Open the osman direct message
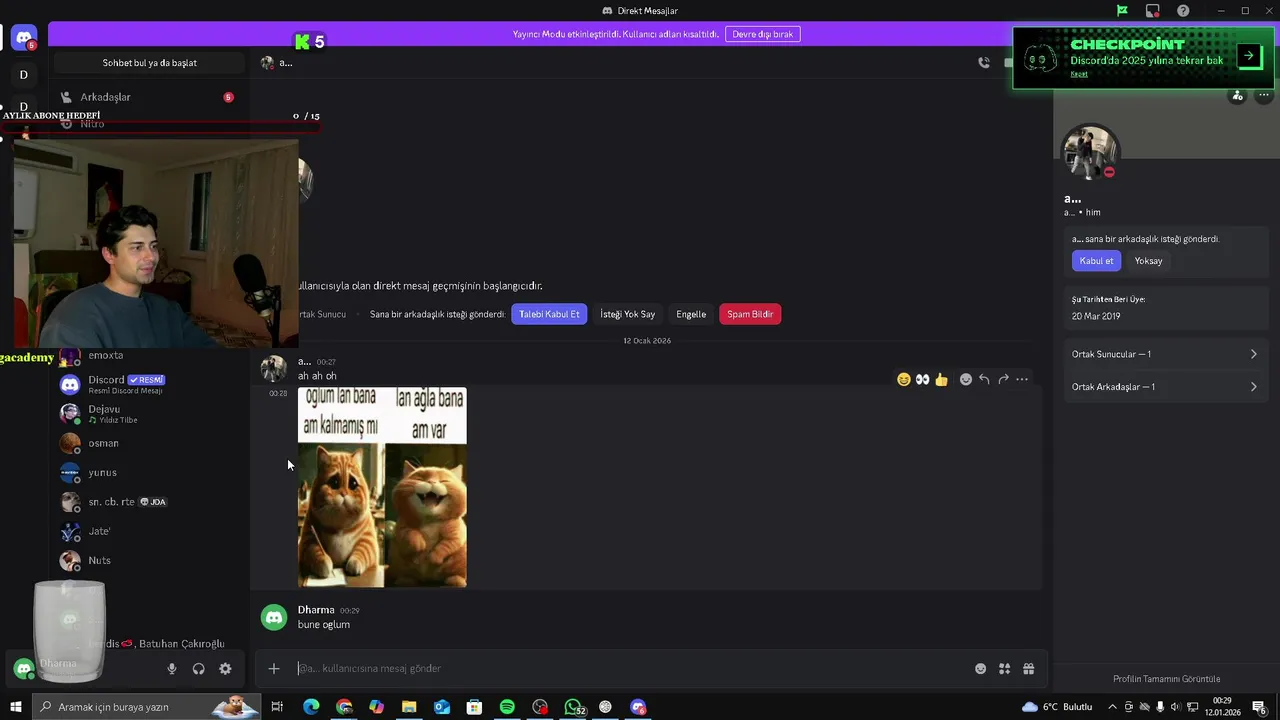This screenshot has height=720, width=1280. coord(148,443)
